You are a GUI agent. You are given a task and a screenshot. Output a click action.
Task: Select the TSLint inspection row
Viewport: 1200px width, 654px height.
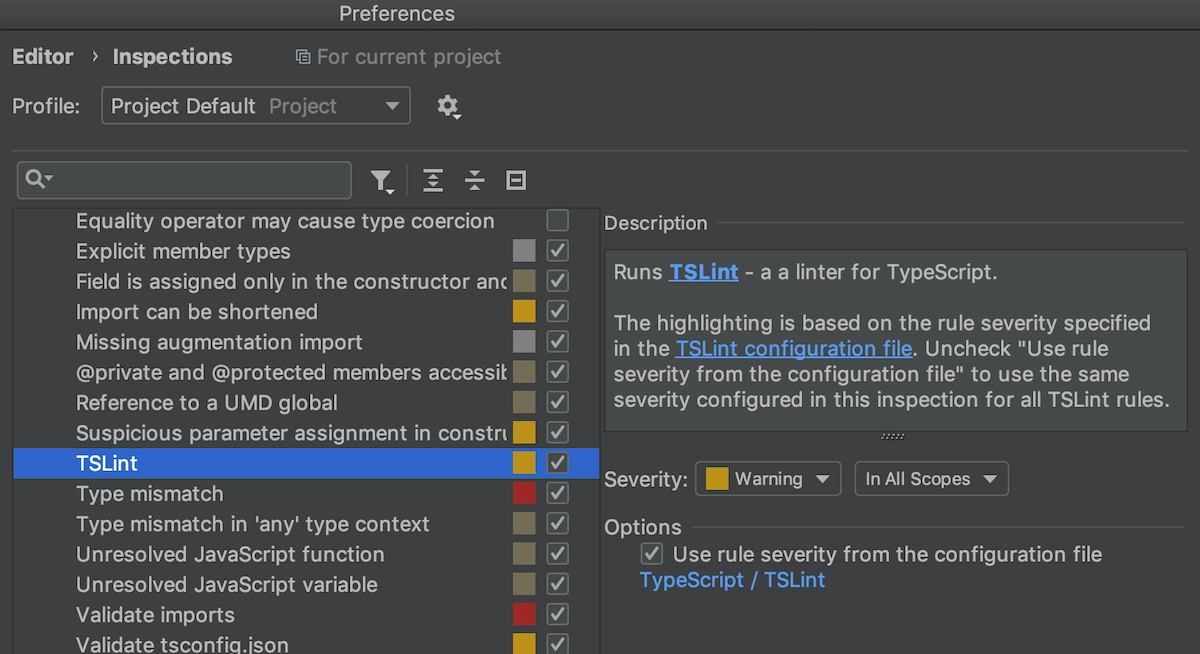click(306, 463)
